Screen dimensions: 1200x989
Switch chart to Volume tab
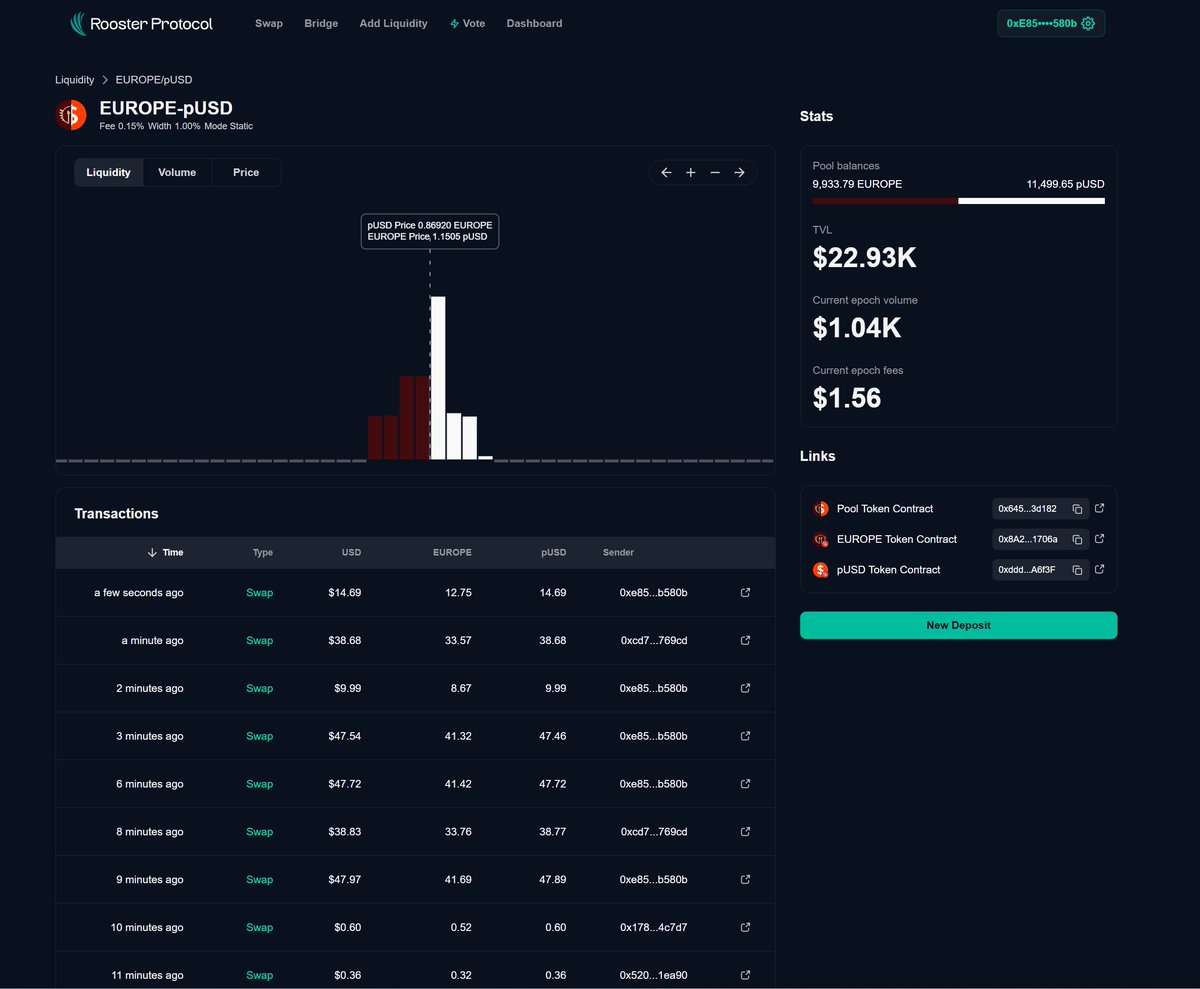[177, 172]
